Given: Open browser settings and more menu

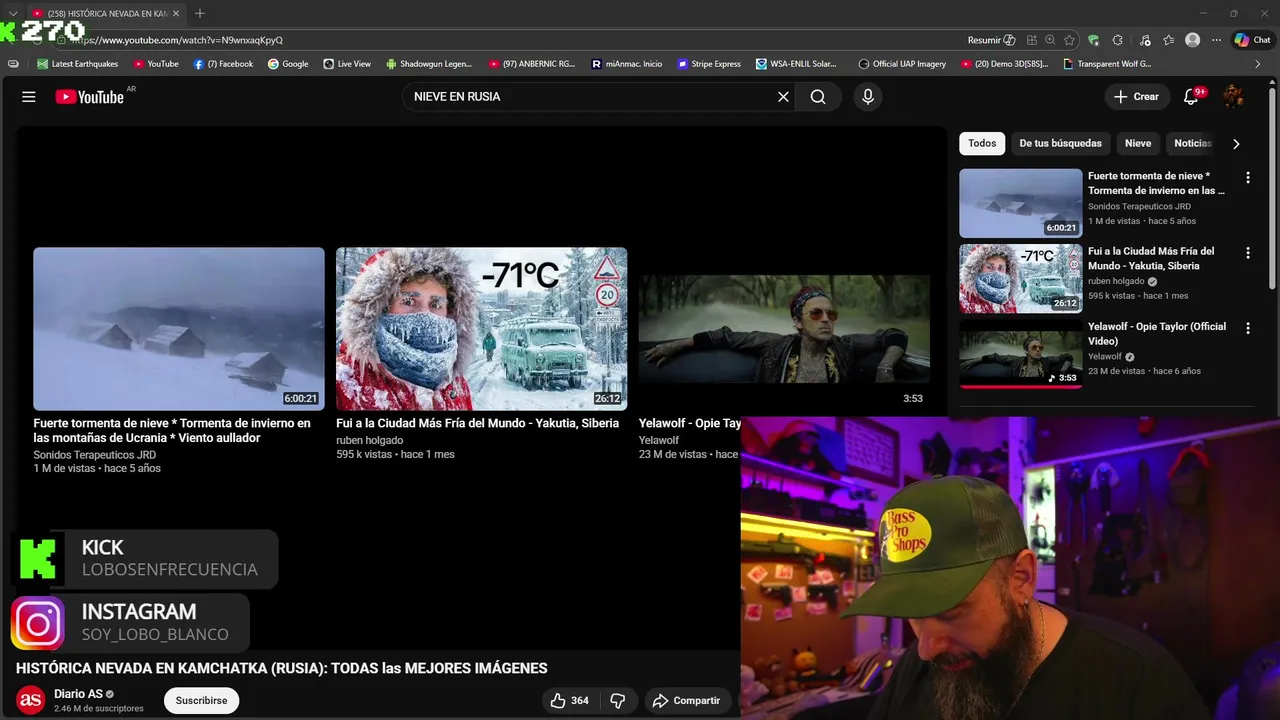Looking at the screenshot, I should pyautogui.click(x=1216, y=40).
